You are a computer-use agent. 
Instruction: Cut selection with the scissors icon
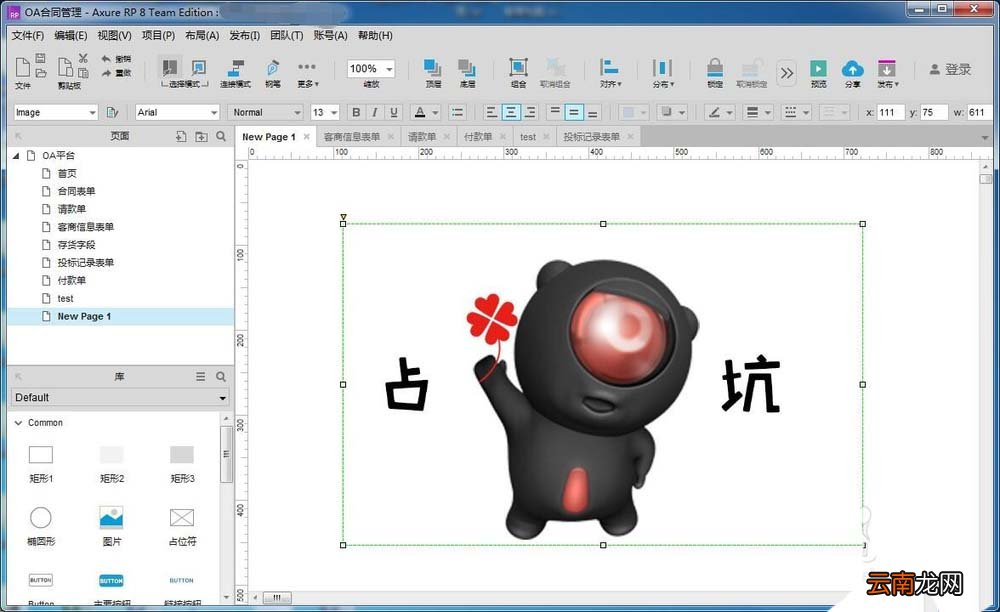tap(83, 58)
